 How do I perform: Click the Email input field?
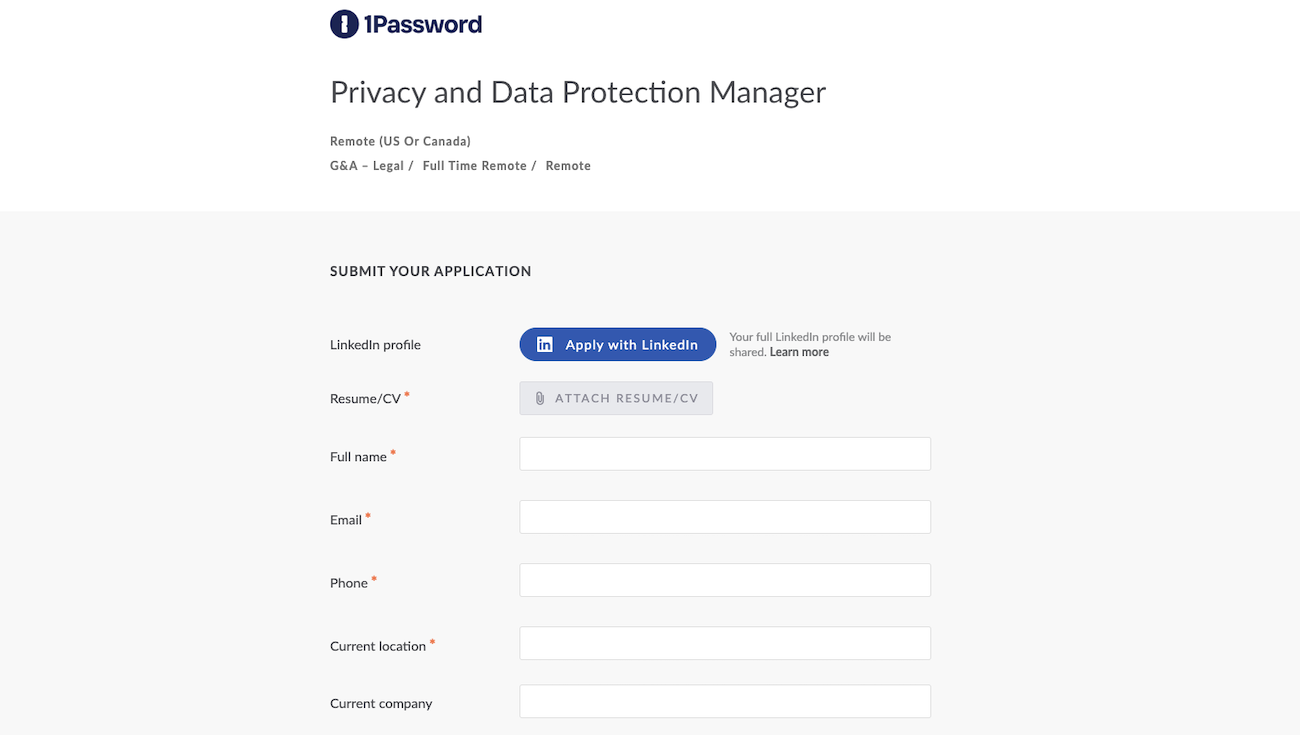724,516
